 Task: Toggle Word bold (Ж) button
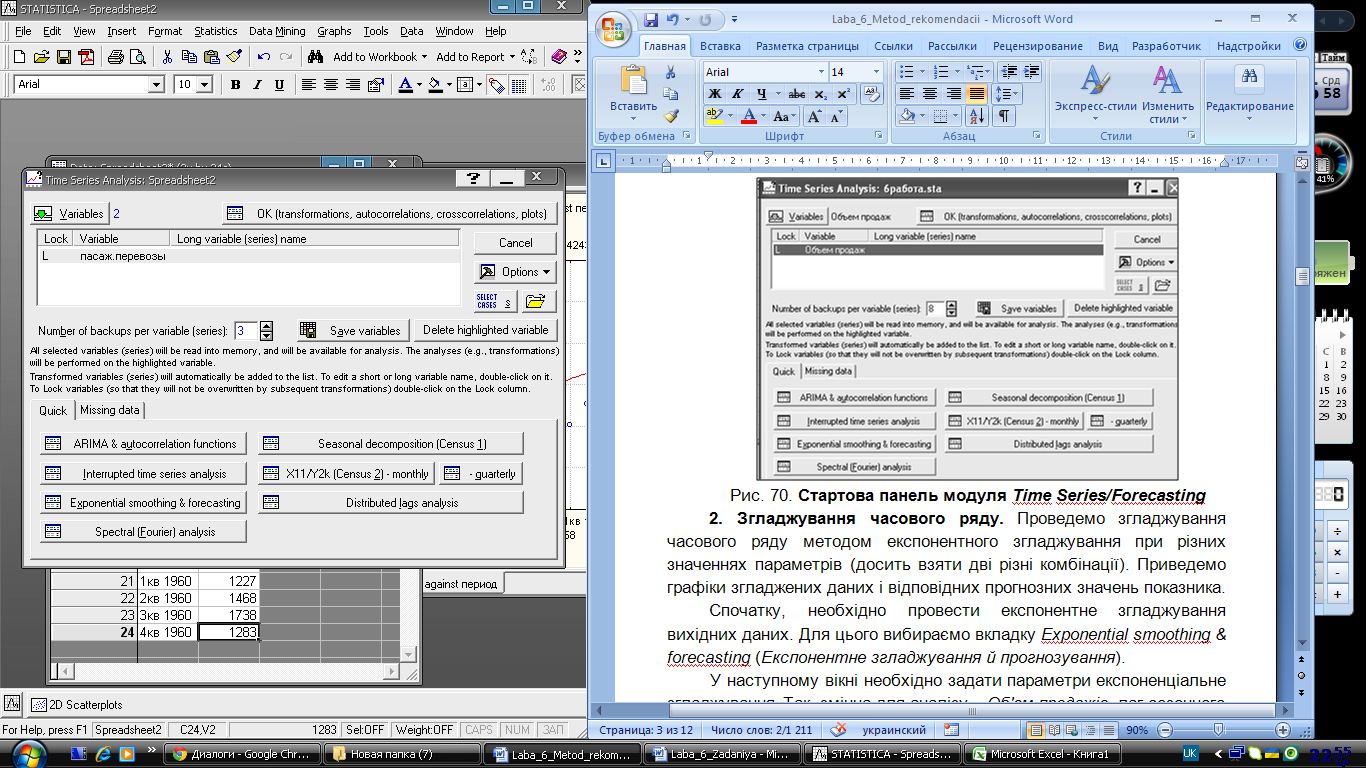point(715,94)
